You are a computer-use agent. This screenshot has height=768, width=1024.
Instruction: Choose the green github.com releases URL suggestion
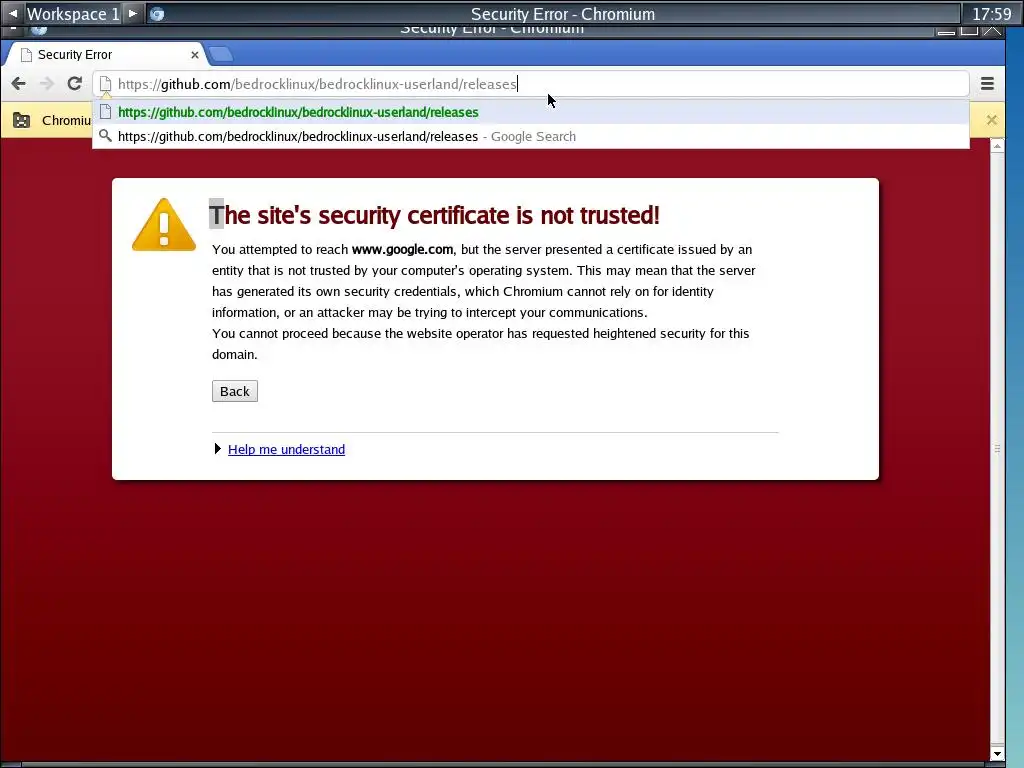(x=530, y=112)
